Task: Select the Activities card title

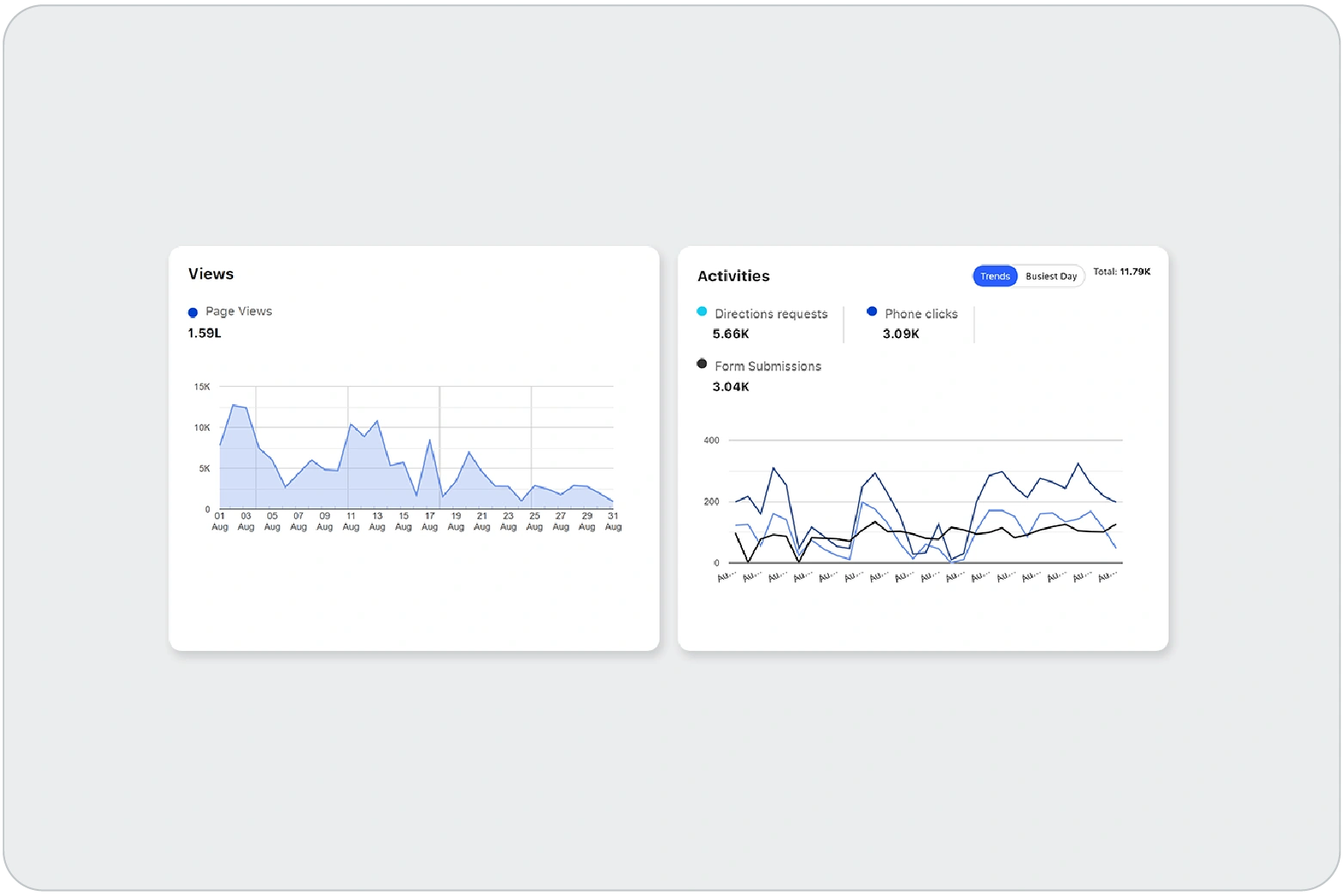Action: pyautogui.click(x=733, y=276)
